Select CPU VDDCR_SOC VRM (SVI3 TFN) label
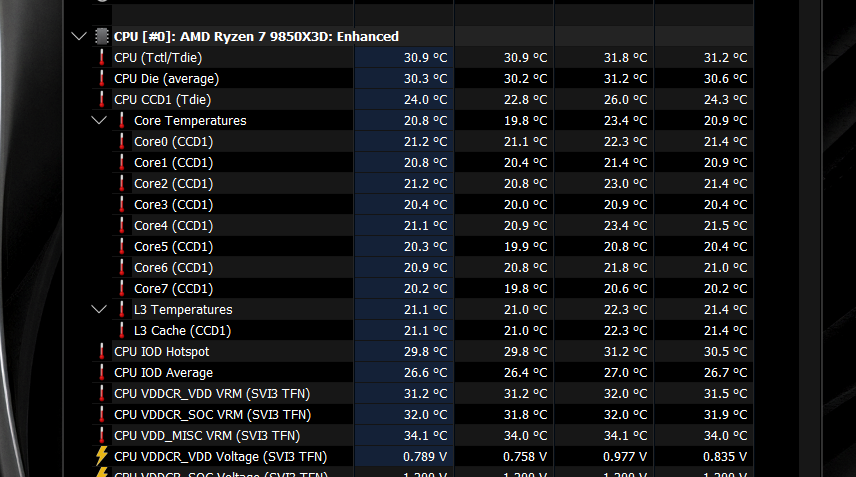The image size is (856, 477). pos(212,415)
